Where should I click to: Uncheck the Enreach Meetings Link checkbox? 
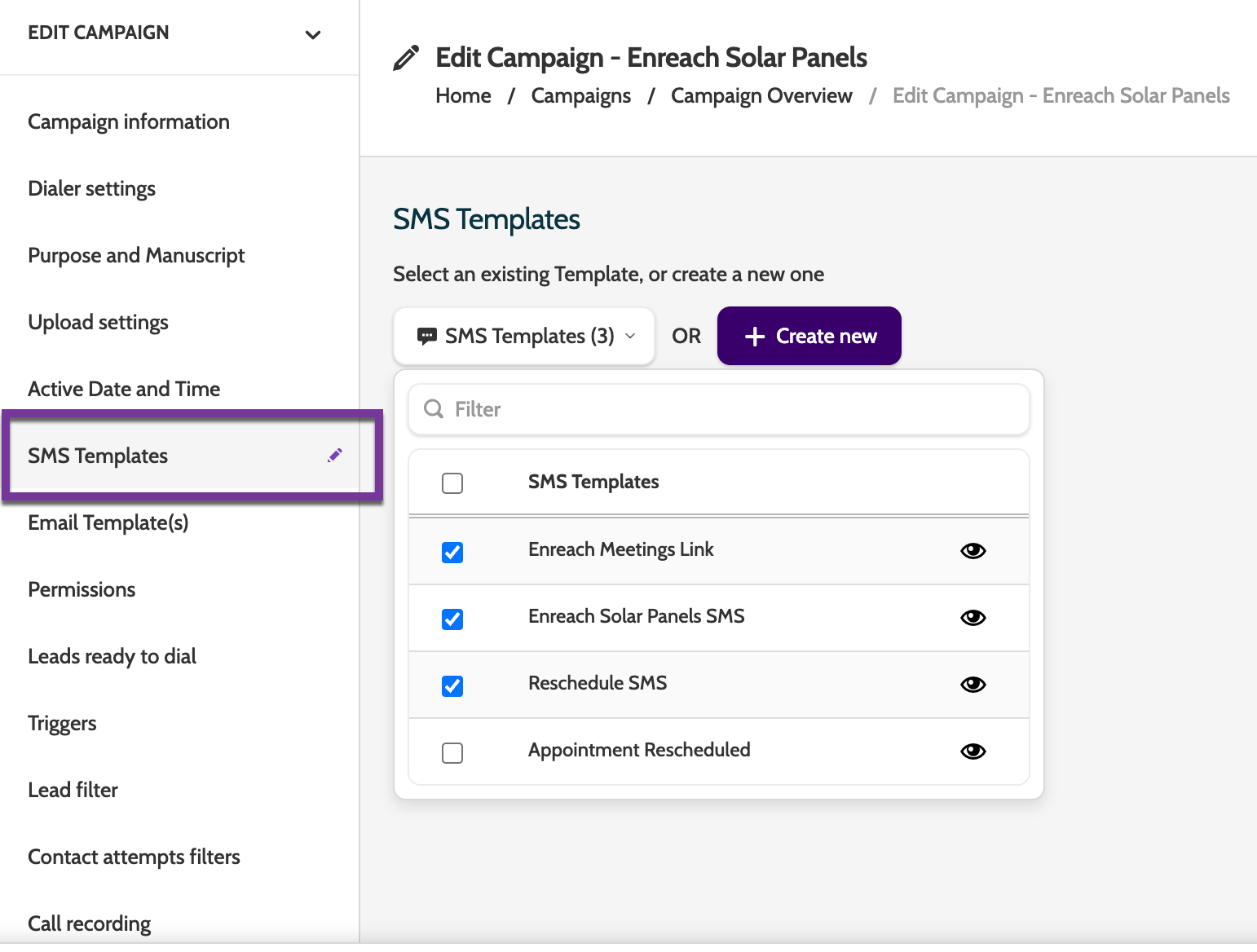(452, 553)
